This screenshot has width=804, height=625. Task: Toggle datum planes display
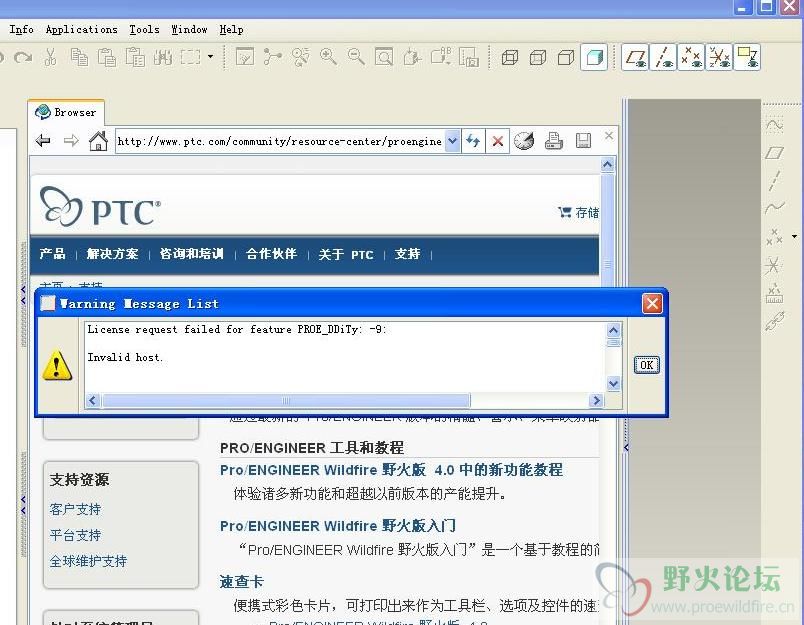coord(635,57)
